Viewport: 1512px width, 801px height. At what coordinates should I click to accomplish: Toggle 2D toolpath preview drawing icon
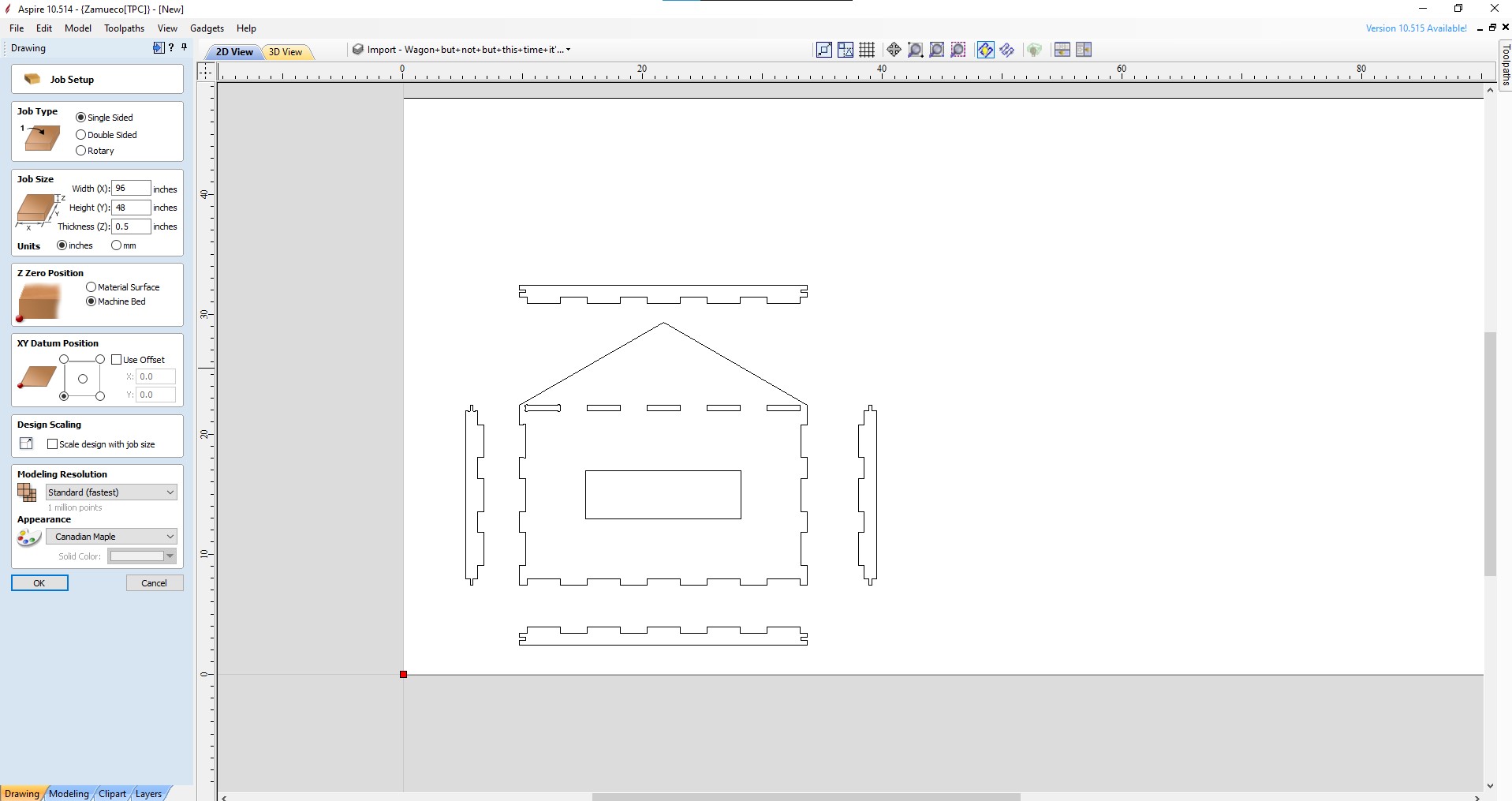[985, 50]
